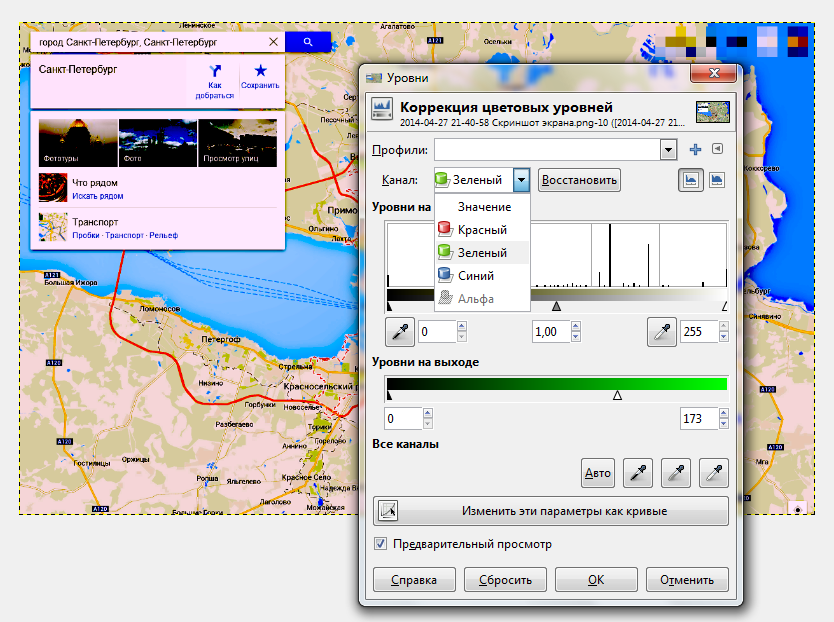Increase the gamma value 1,00
The image size is (834, 622).
[576, 326]
